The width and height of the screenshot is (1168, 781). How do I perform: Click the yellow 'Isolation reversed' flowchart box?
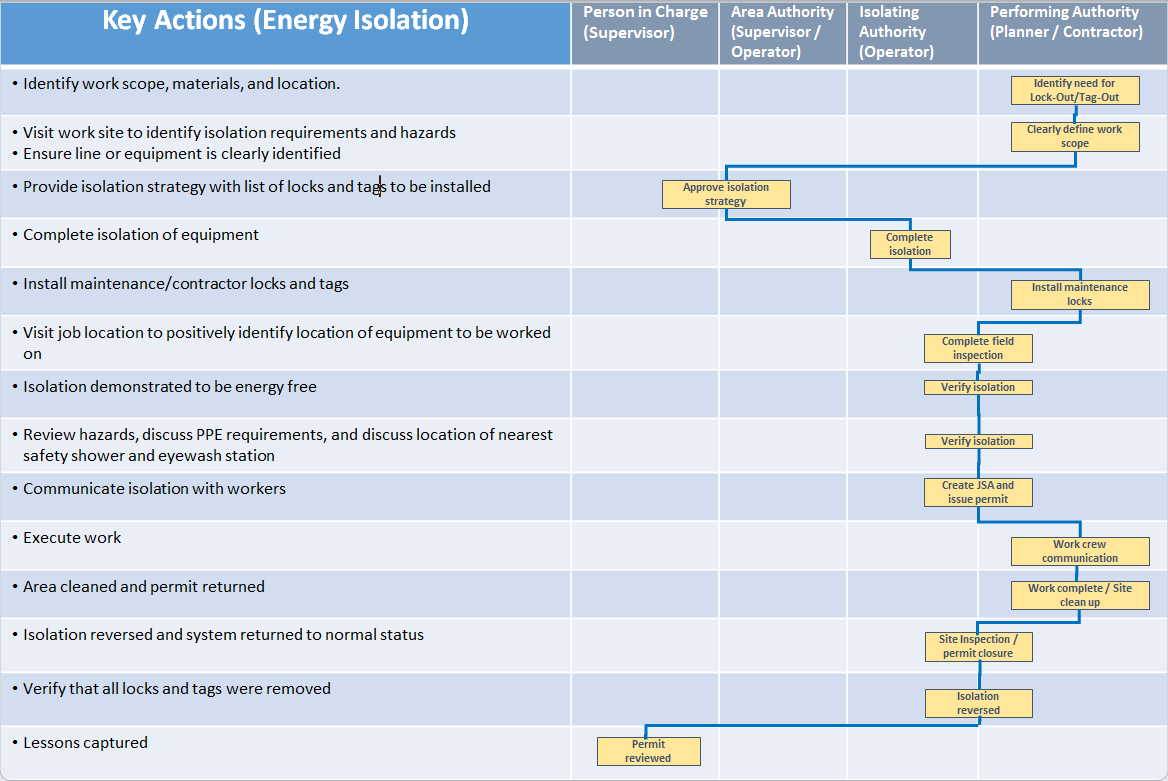[977, 704]
